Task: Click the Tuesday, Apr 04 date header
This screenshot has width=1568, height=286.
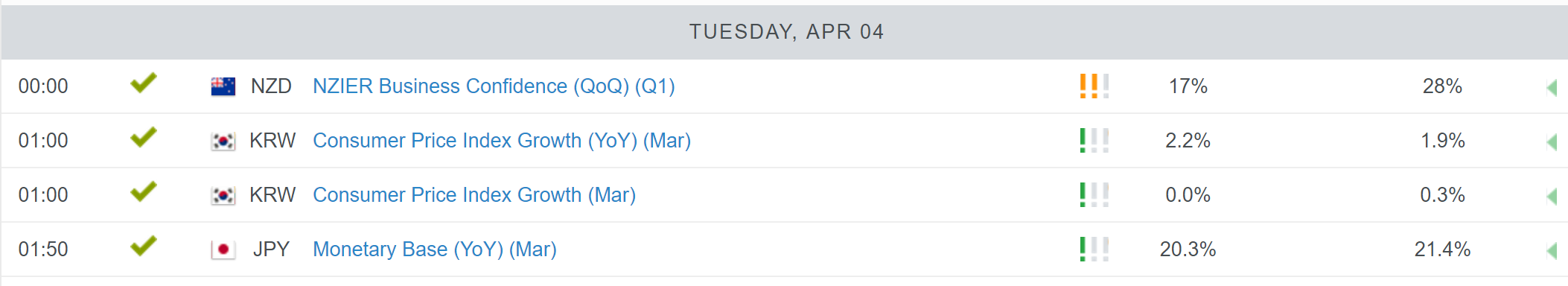Action: [785, 32]
